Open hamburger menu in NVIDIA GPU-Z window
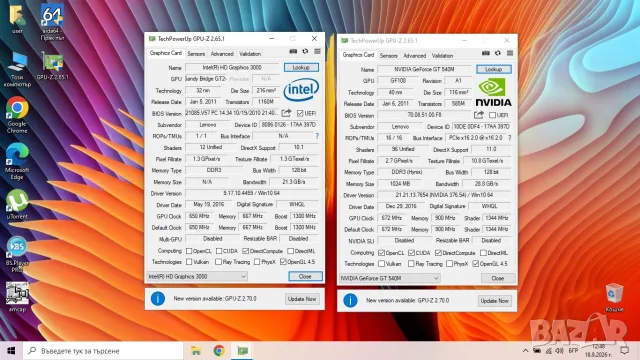 point(510,53)
